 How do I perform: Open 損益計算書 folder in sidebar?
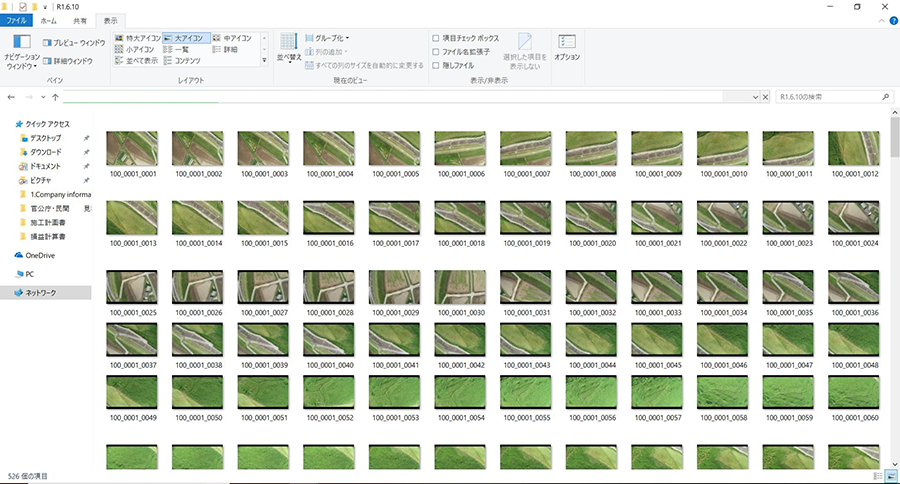click(42, 237)
